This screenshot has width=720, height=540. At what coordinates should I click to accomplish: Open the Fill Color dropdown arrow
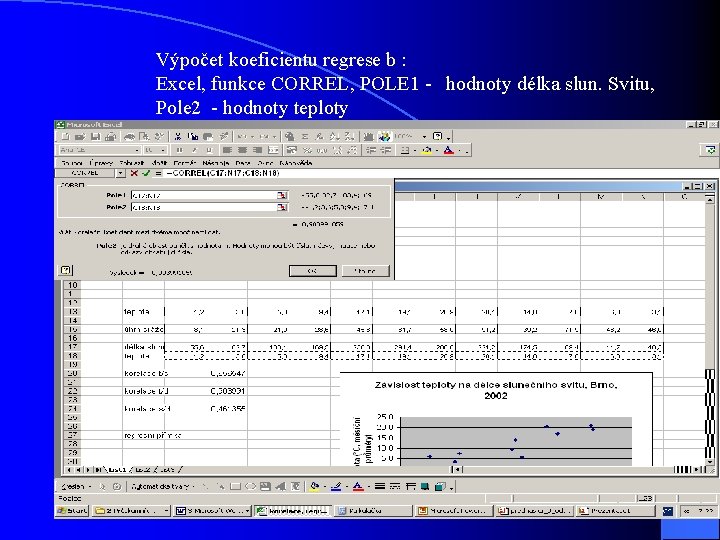point(436,150)
